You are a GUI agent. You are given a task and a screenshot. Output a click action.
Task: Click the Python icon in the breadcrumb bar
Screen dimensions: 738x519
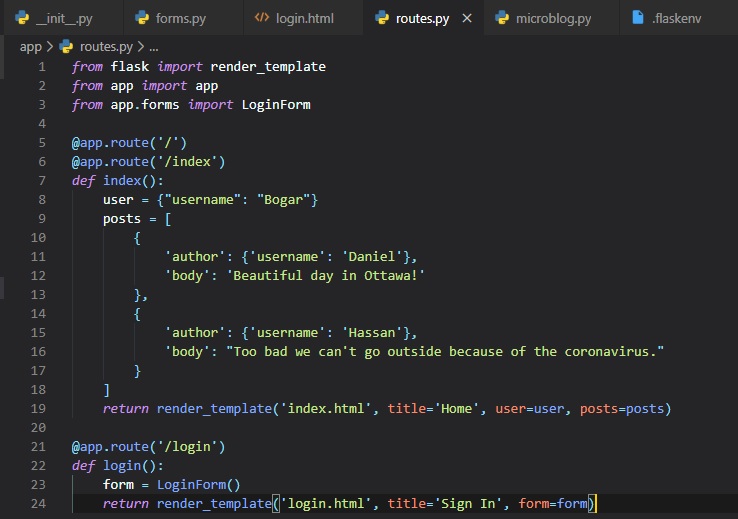[x=66, y=46]
